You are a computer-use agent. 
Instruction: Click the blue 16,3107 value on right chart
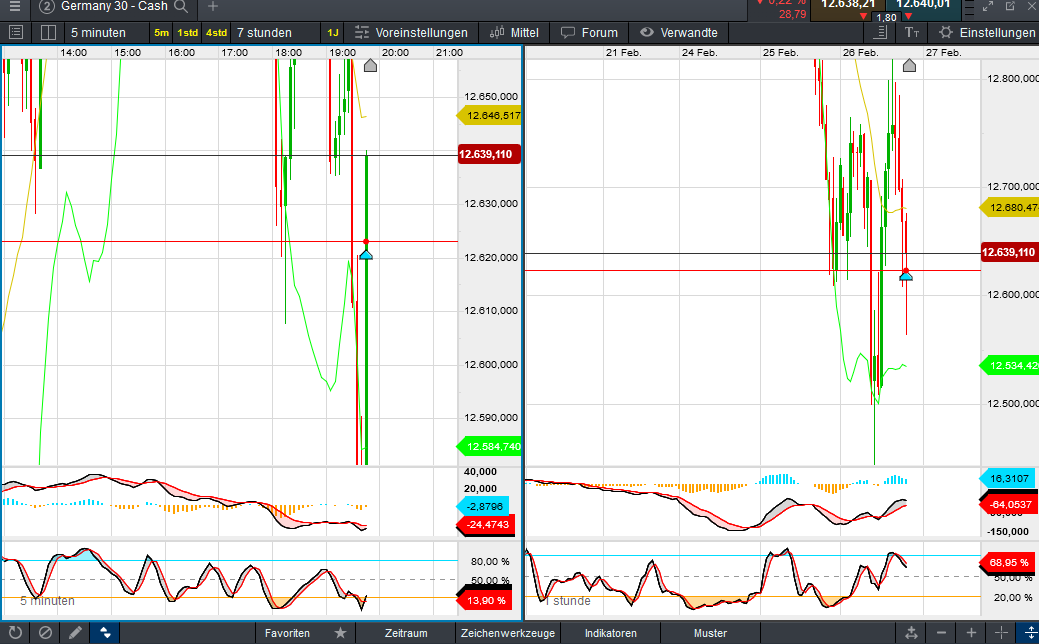coord(1007,478)
